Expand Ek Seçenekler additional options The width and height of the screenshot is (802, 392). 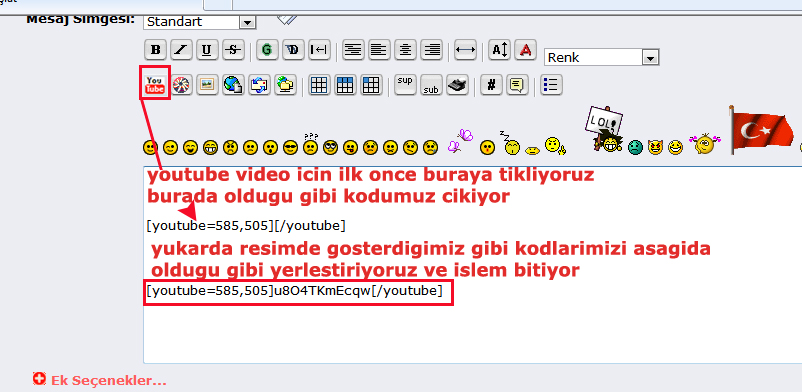tap(100, 380)
